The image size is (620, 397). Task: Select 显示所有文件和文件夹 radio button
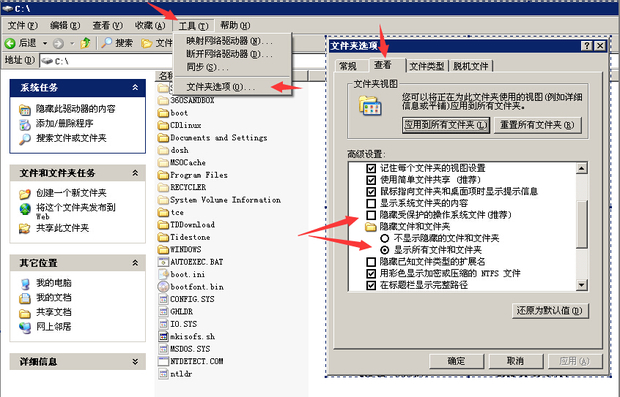(x=384, y=250)
